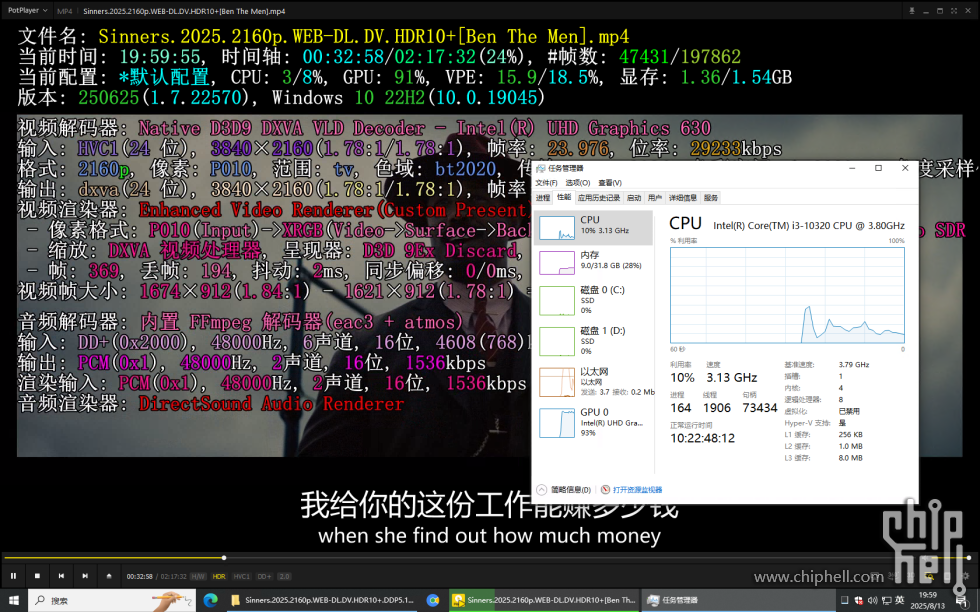Screen dimensions: 980x612
Task: Maximize the Task Manager window
Action: pyautogui.click(x=878, y=168)
